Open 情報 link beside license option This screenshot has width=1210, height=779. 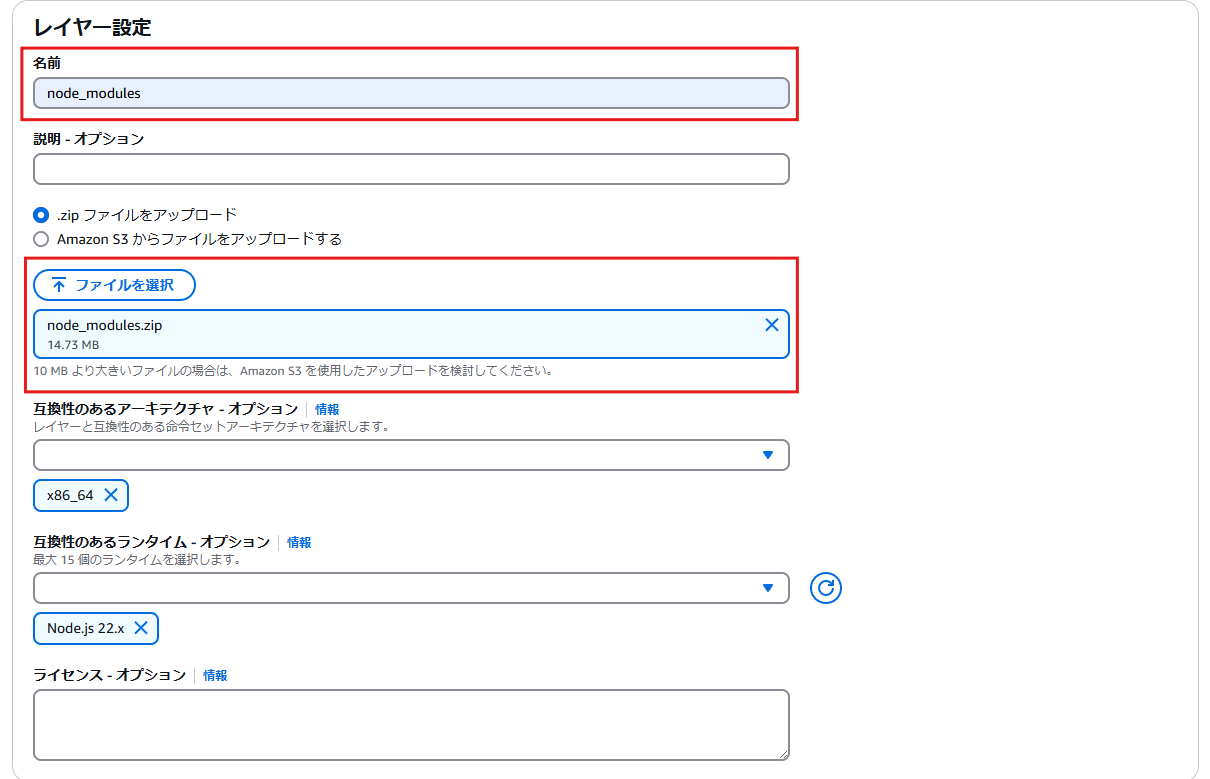point(215,675)
